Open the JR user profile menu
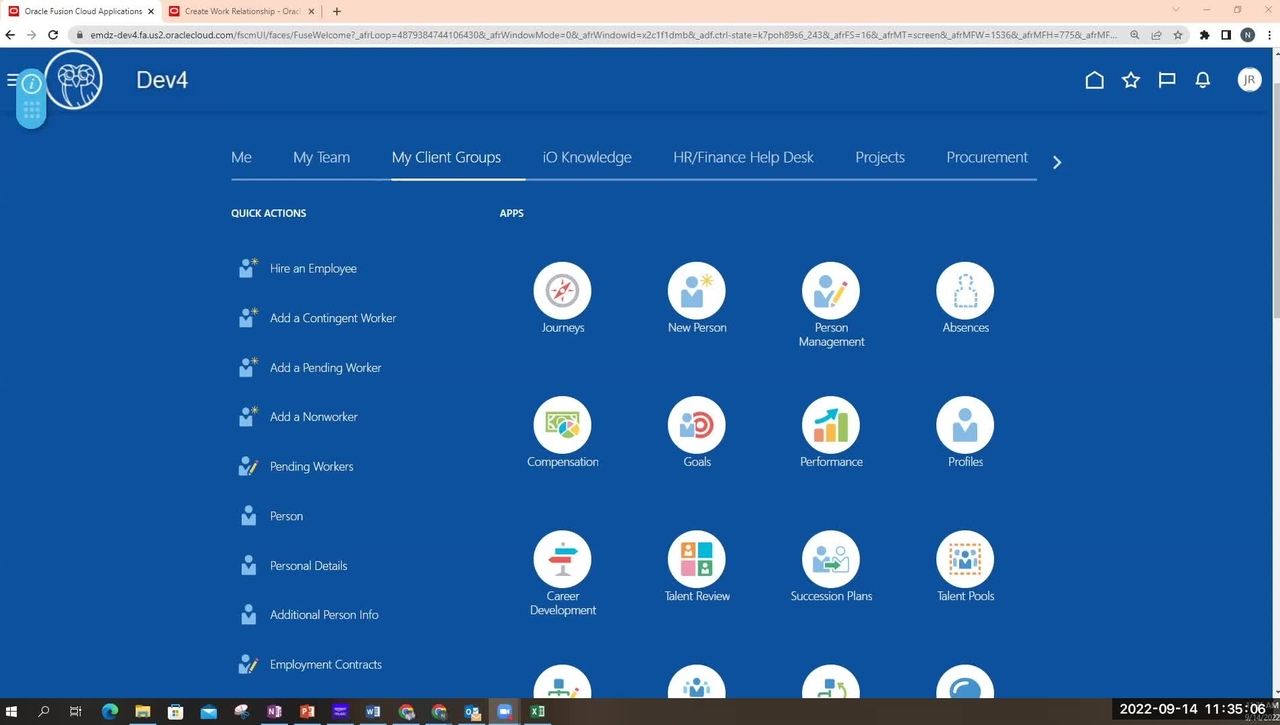 click(1249, 80)
